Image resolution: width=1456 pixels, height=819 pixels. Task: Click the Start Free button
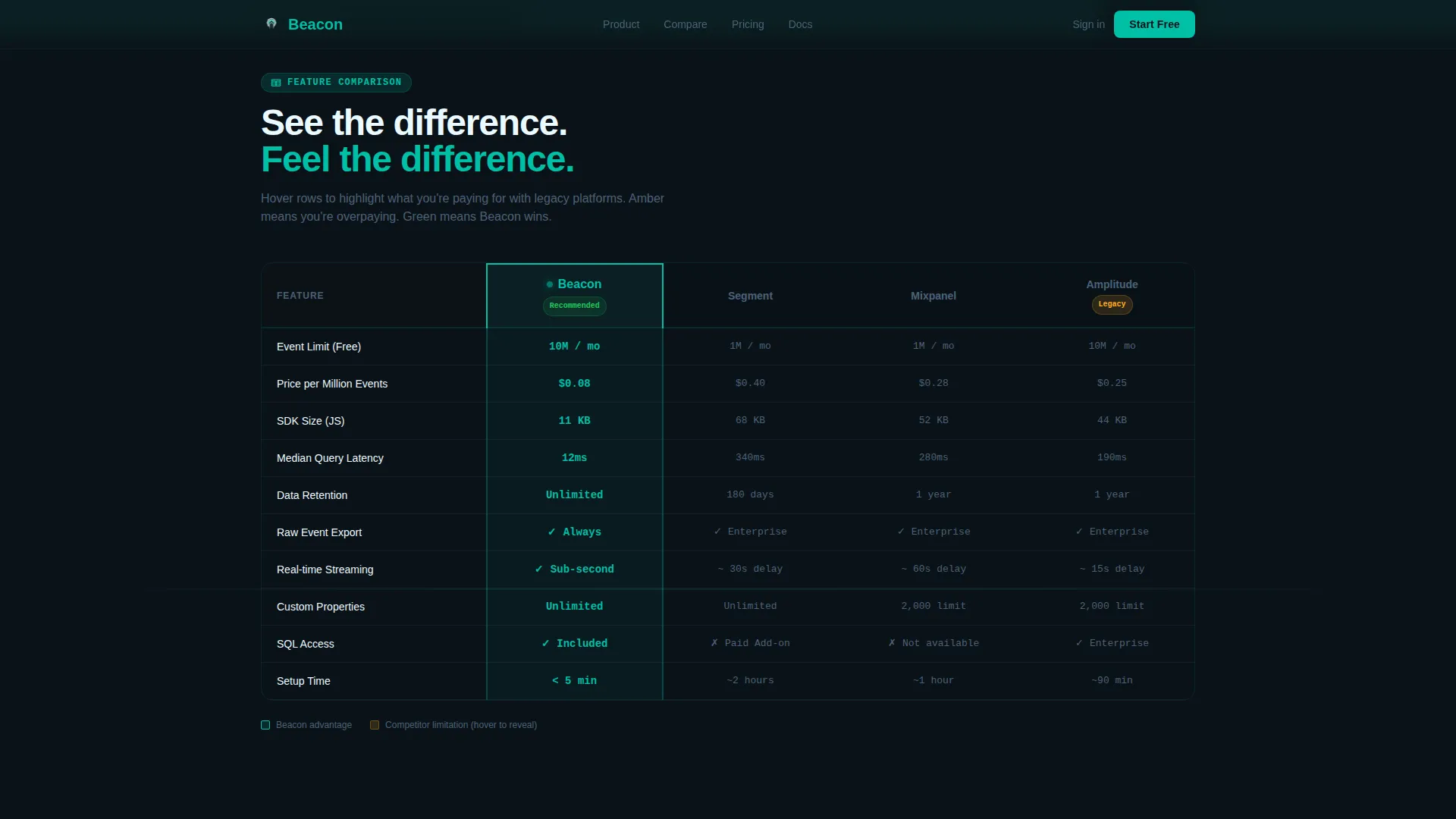[x=1154, y=24]
